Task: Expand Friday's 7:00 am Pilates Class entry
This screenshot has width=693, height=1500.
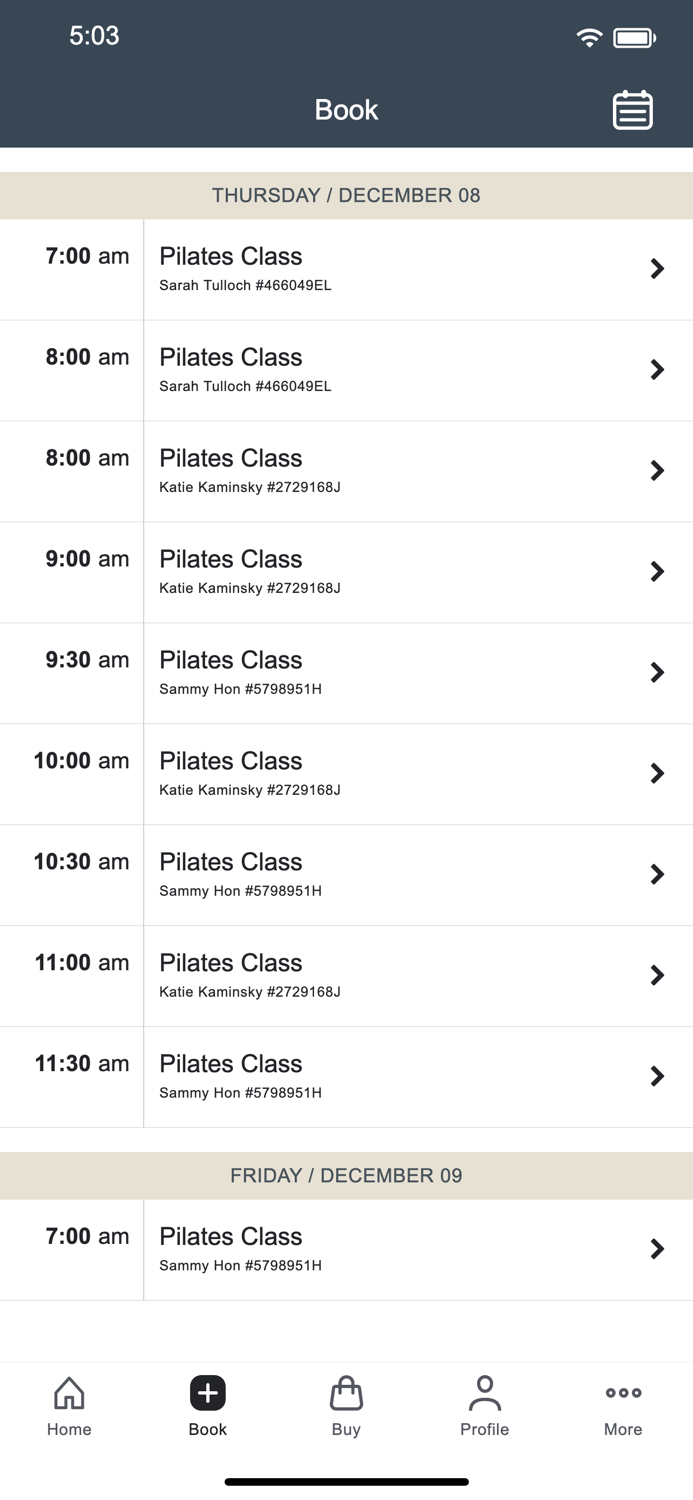Action: click(346, 1249)
